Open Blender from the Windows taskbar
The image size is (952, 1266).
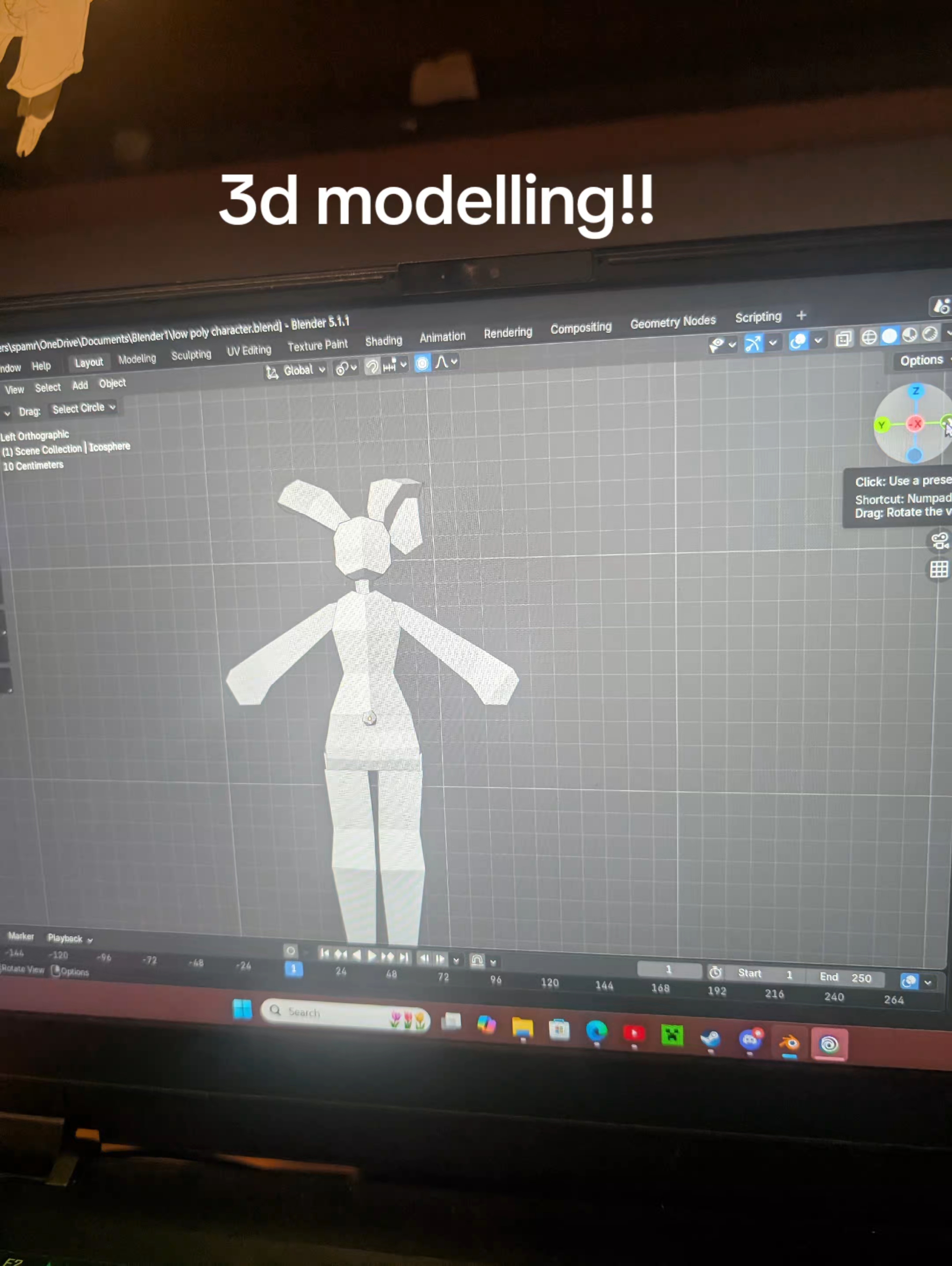click(789, 1043)
